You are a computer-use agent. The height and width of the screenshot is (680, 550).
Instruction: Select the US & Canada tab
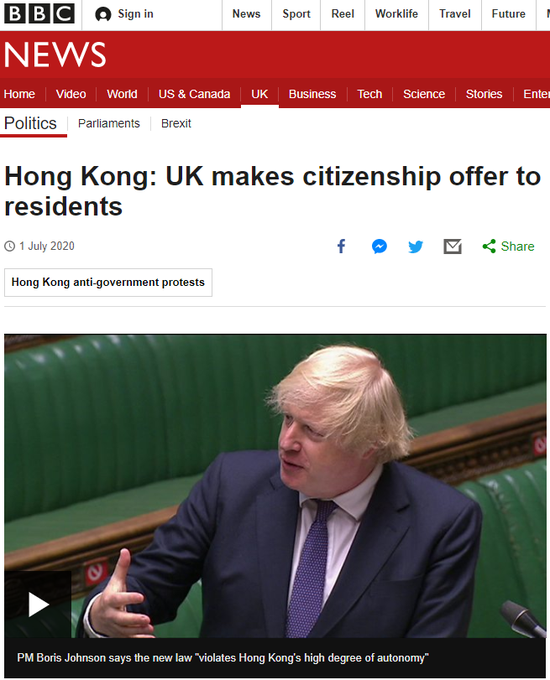[194, 94]
